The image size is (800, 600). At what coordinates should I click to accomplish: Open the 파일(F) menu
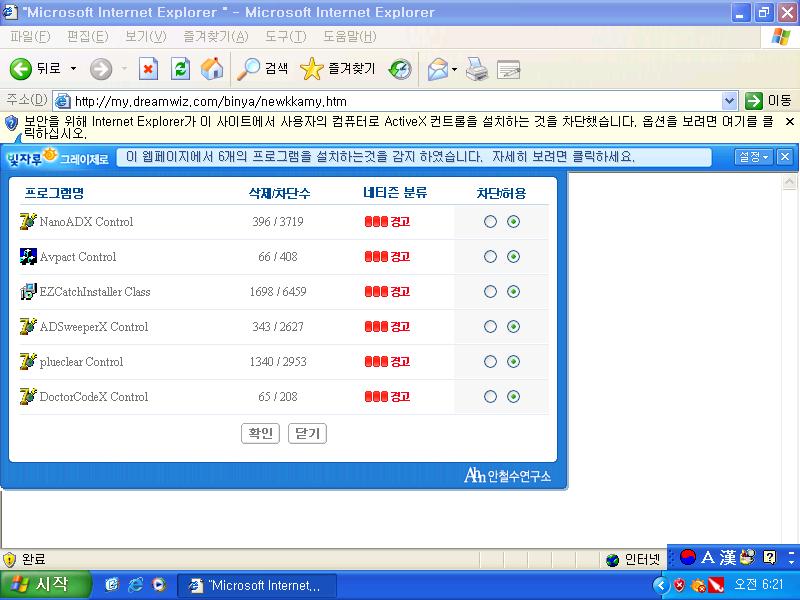(x=30, y=37)
